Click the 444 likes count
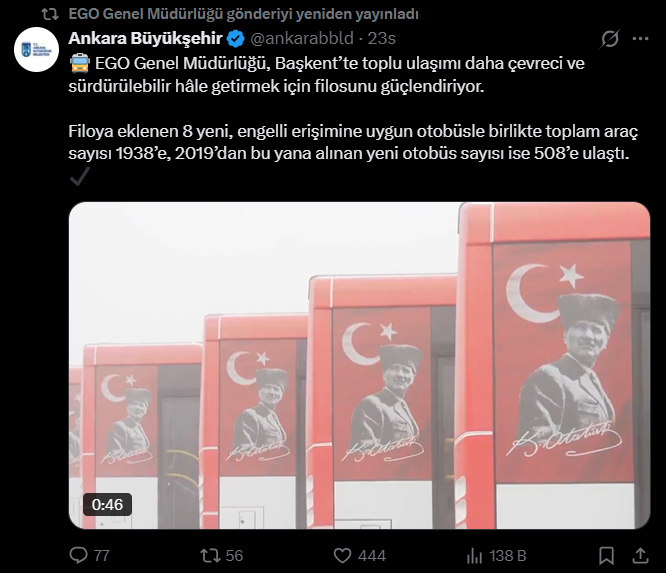 point(372,556)
